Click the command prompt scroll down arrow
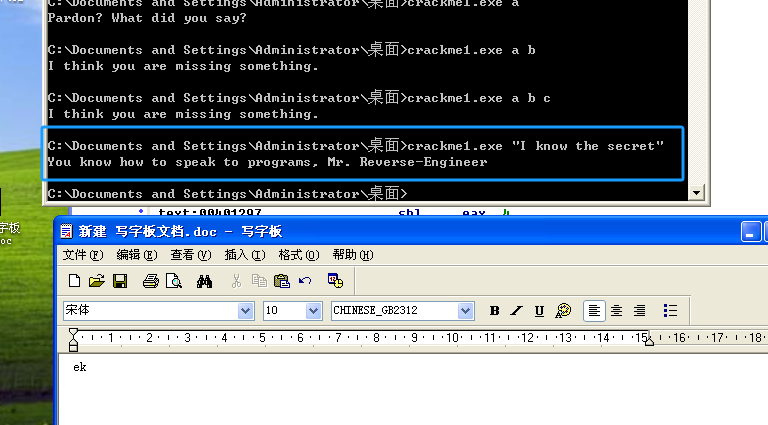This screenshot has width=768, height=425. click(696, 193)
